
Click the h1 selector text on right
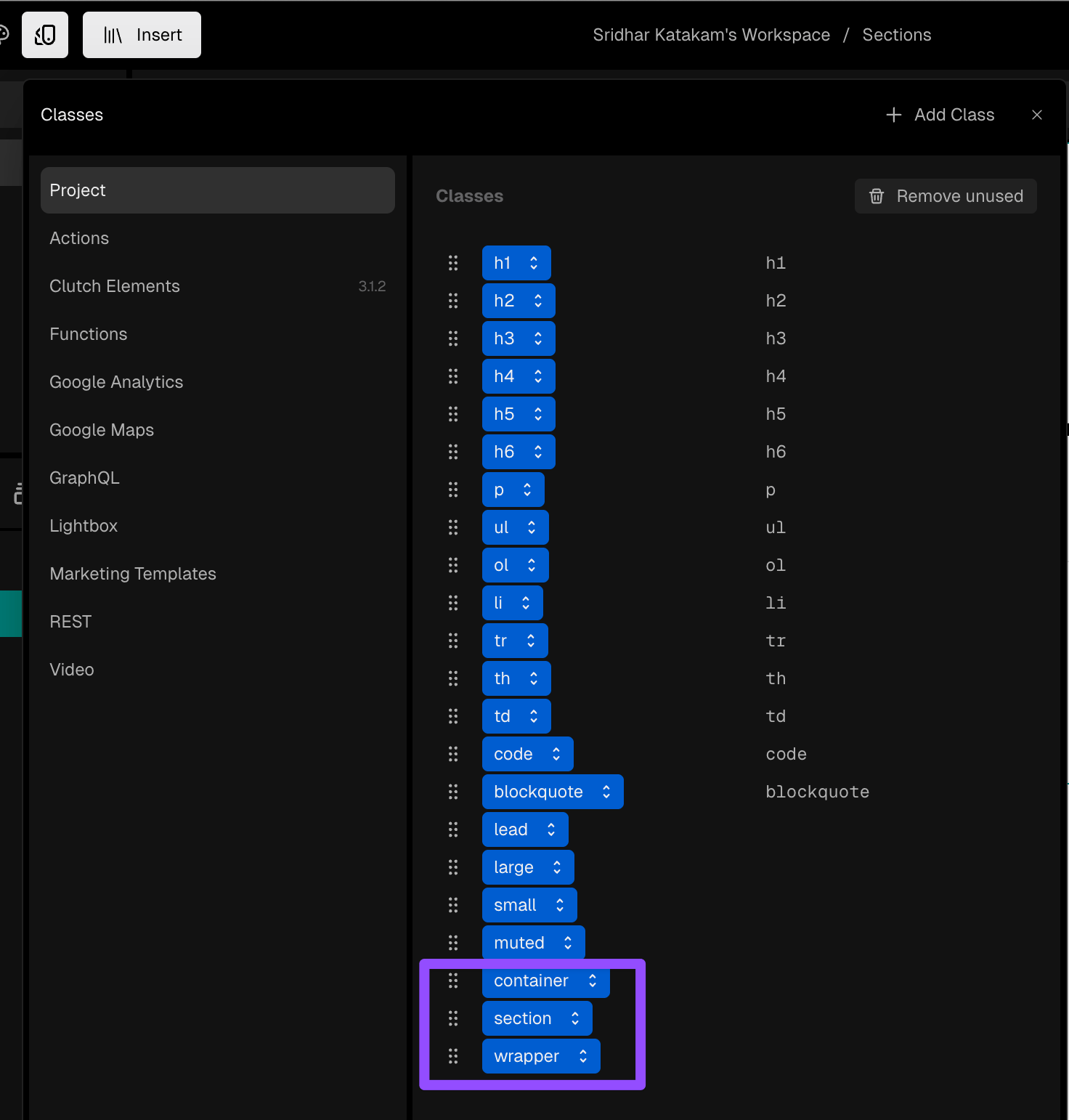(776, 263)
